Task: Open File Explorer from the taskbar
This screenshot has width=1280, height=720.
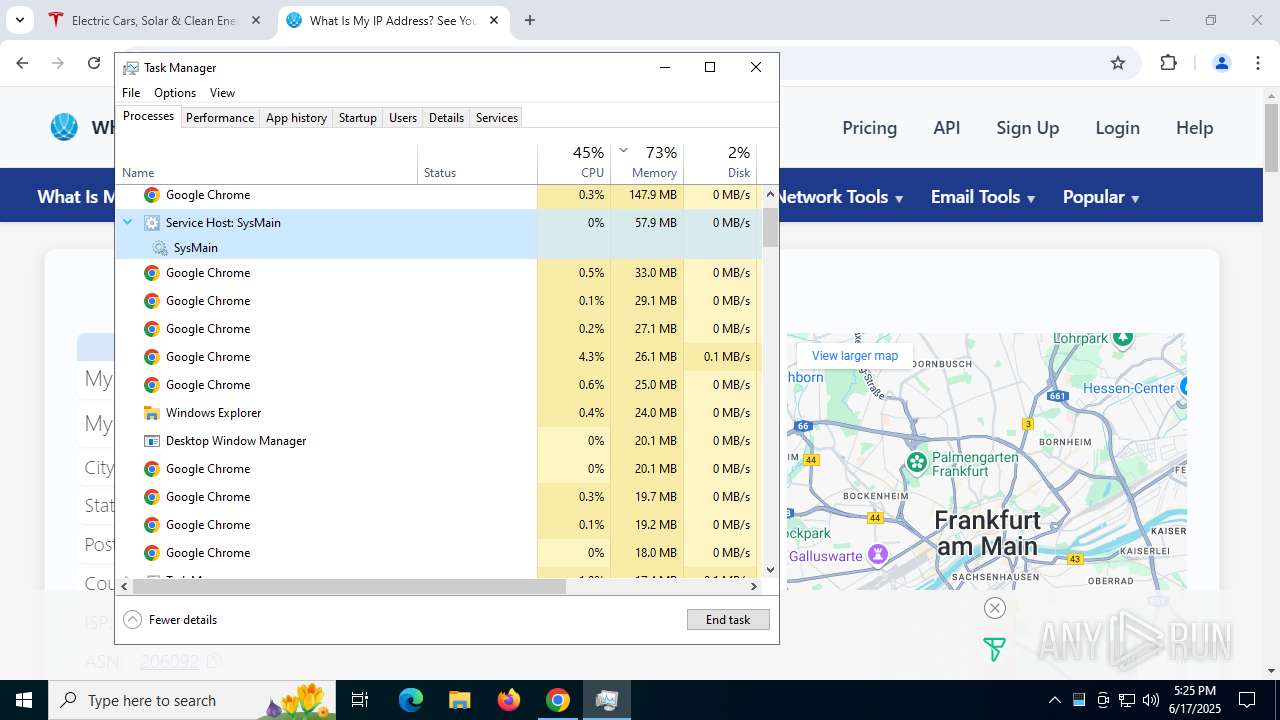Action: coord(459,700)
